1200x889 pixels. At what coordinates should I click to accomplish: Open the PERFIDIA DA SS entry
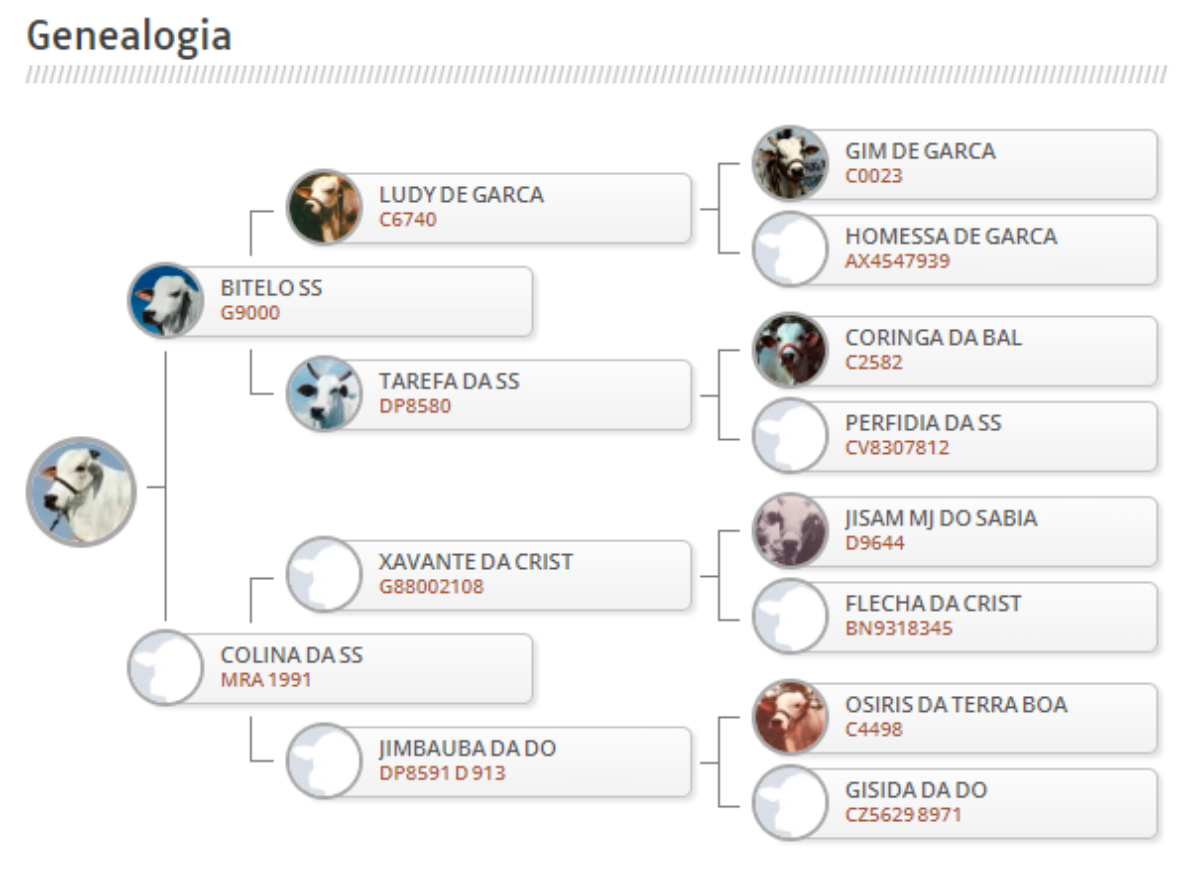[x=955, y=435]
